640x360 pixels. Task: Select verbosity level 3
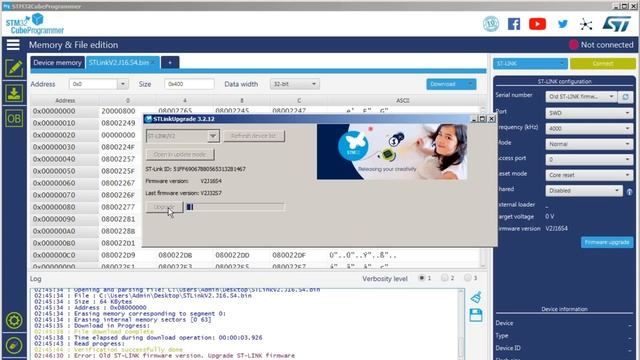(x=468, y=278)
